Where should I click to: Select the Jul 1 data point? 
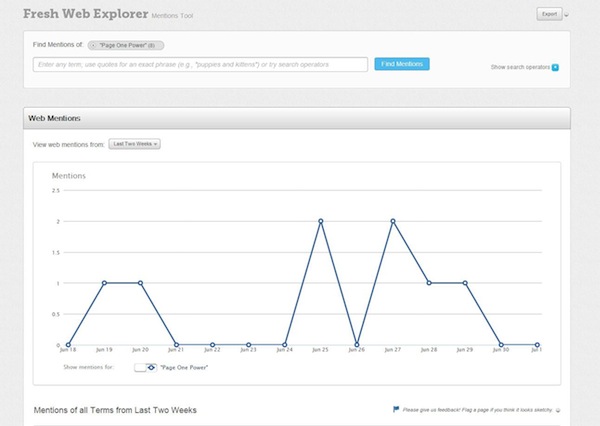pos(537,345)
